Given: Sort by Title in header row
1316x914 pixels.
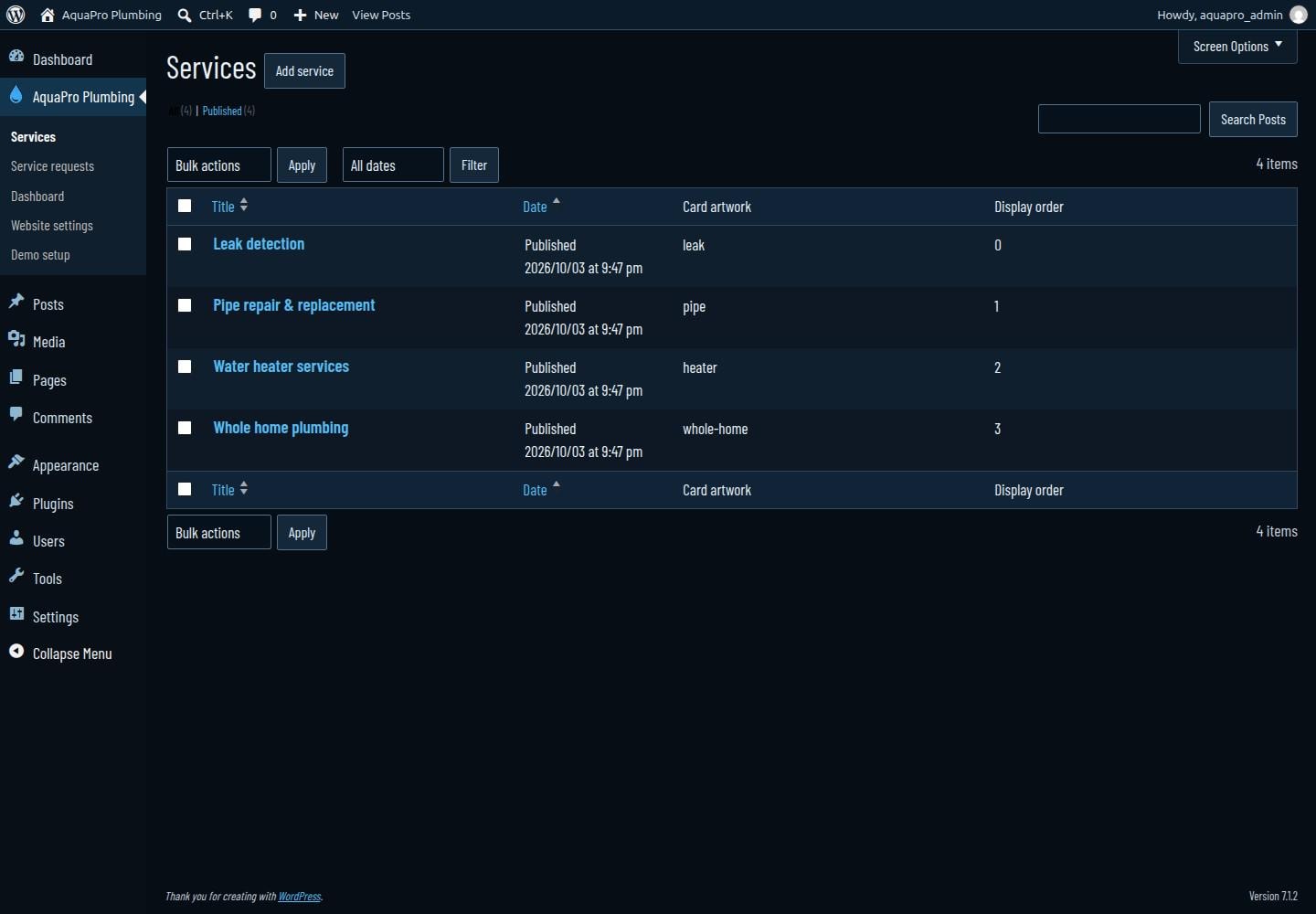Looking at the screenshot, I should [229, 207].
